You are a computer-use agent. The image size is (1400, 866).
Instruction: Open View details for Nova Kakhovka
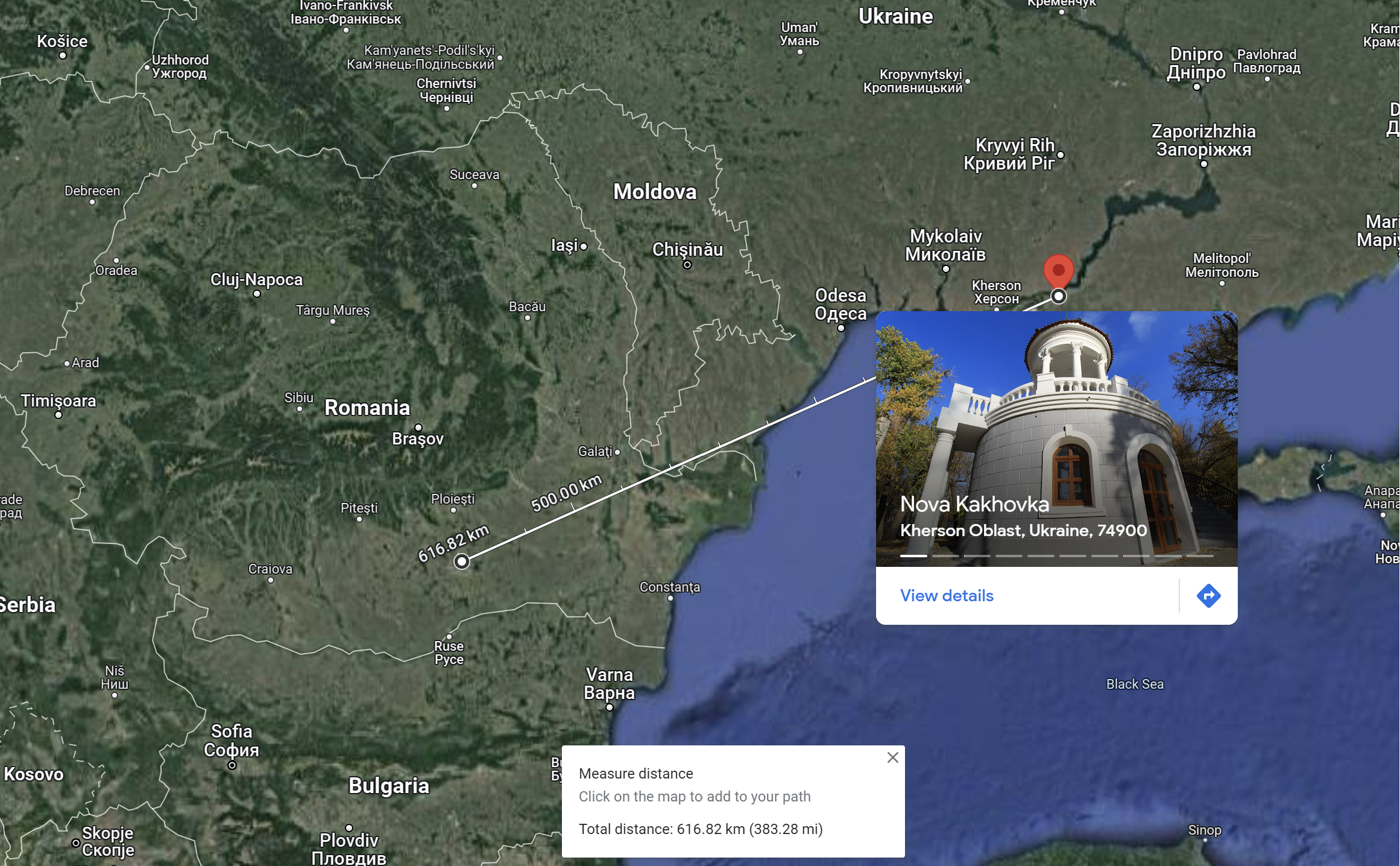tap(947, 596)
